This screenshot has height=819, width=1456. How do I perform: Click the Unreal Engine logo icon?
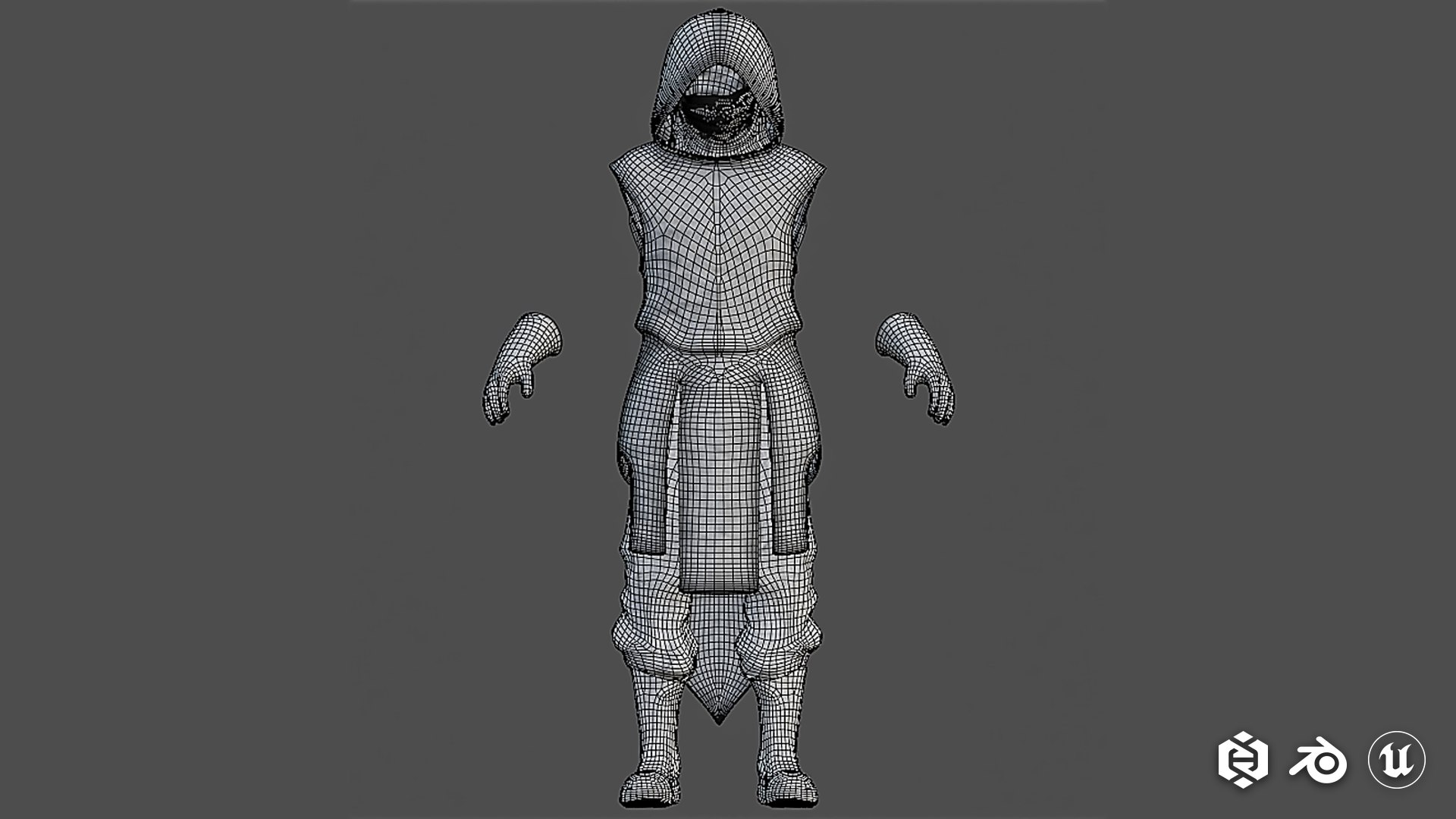point(1396,759)
